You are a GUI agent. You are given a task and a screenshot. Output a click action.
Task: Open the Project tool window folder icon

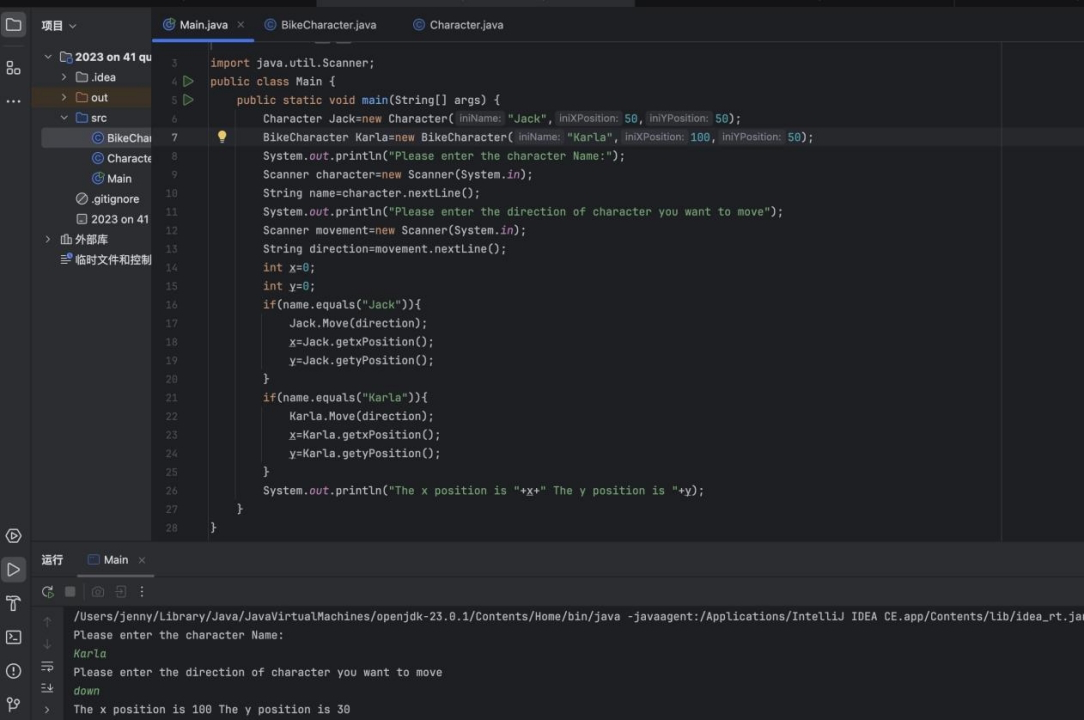(14, 25)
